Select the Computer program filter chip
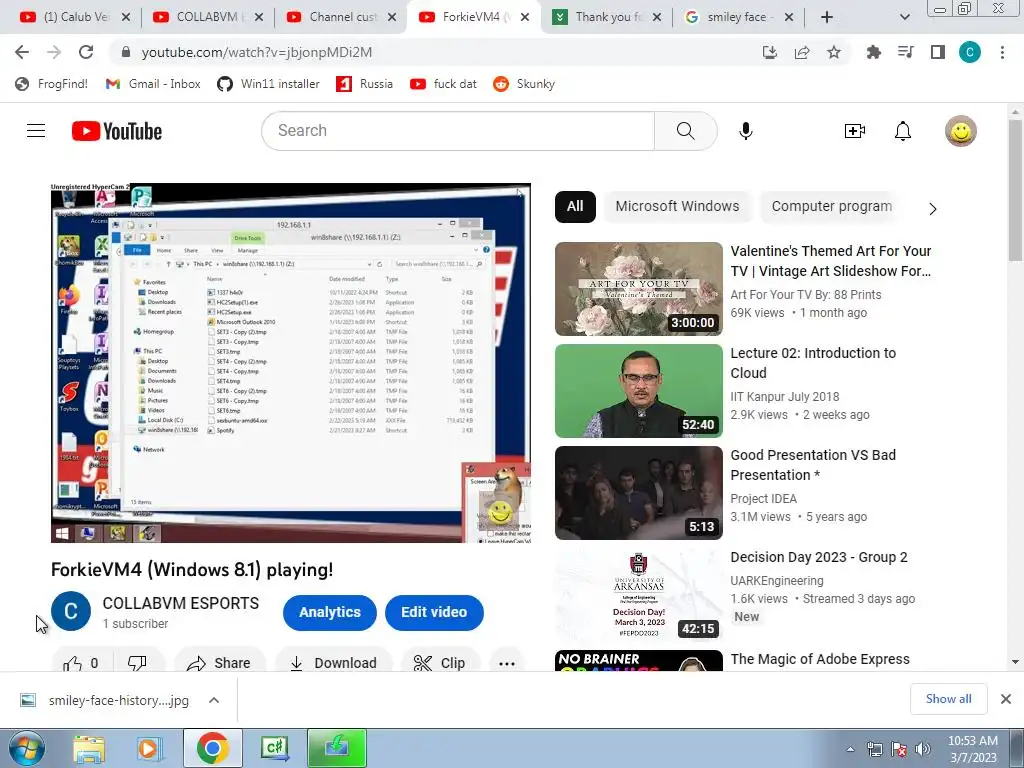This screenshot has height=768, width=1024. click(x=832, y=206)
